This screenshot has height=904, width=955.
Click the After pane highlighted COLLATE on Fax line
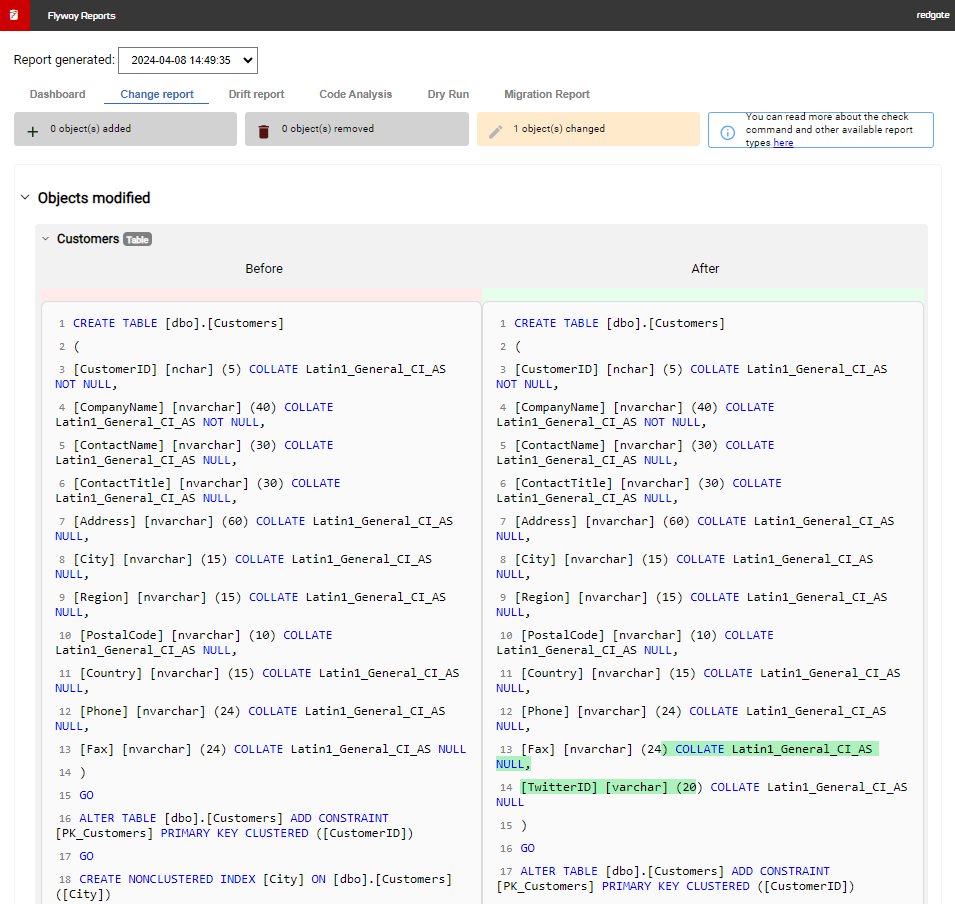(x=700, y=749)
